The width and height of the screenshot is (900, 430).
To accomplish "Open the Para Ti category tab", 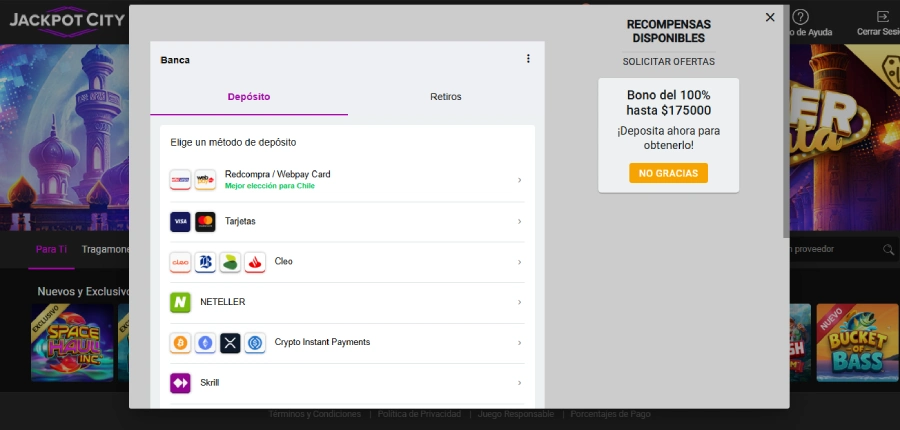I will pyautogui.click(x=51, y=249).
